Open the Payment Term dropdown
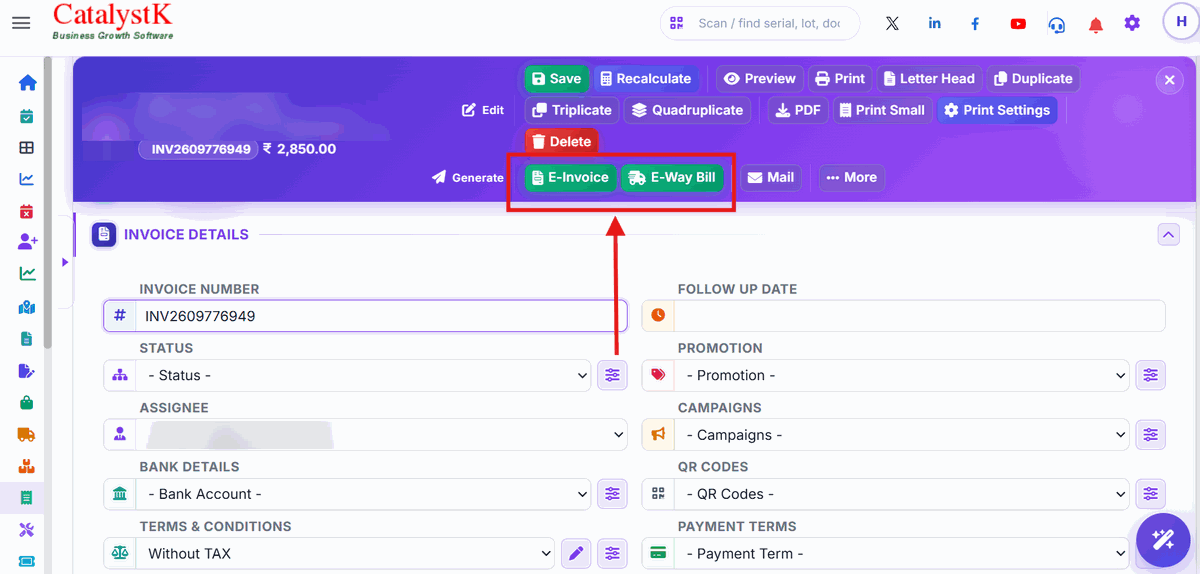 coord(902,553)
